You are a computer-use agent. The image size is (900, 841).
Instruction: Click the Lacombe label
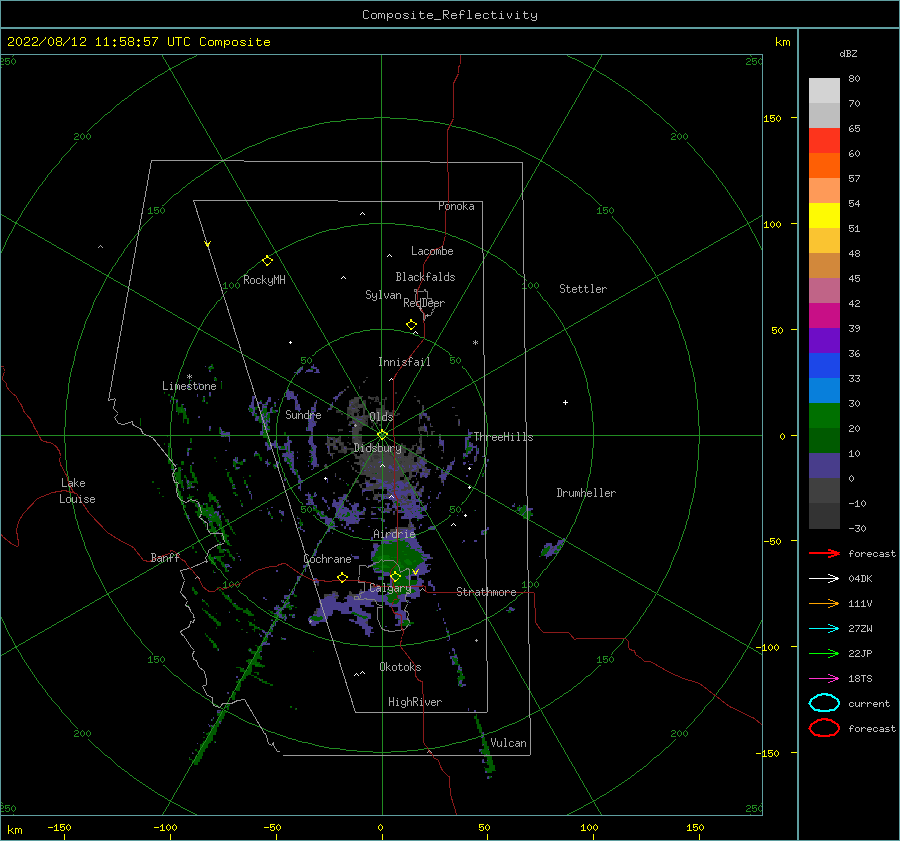432,251
